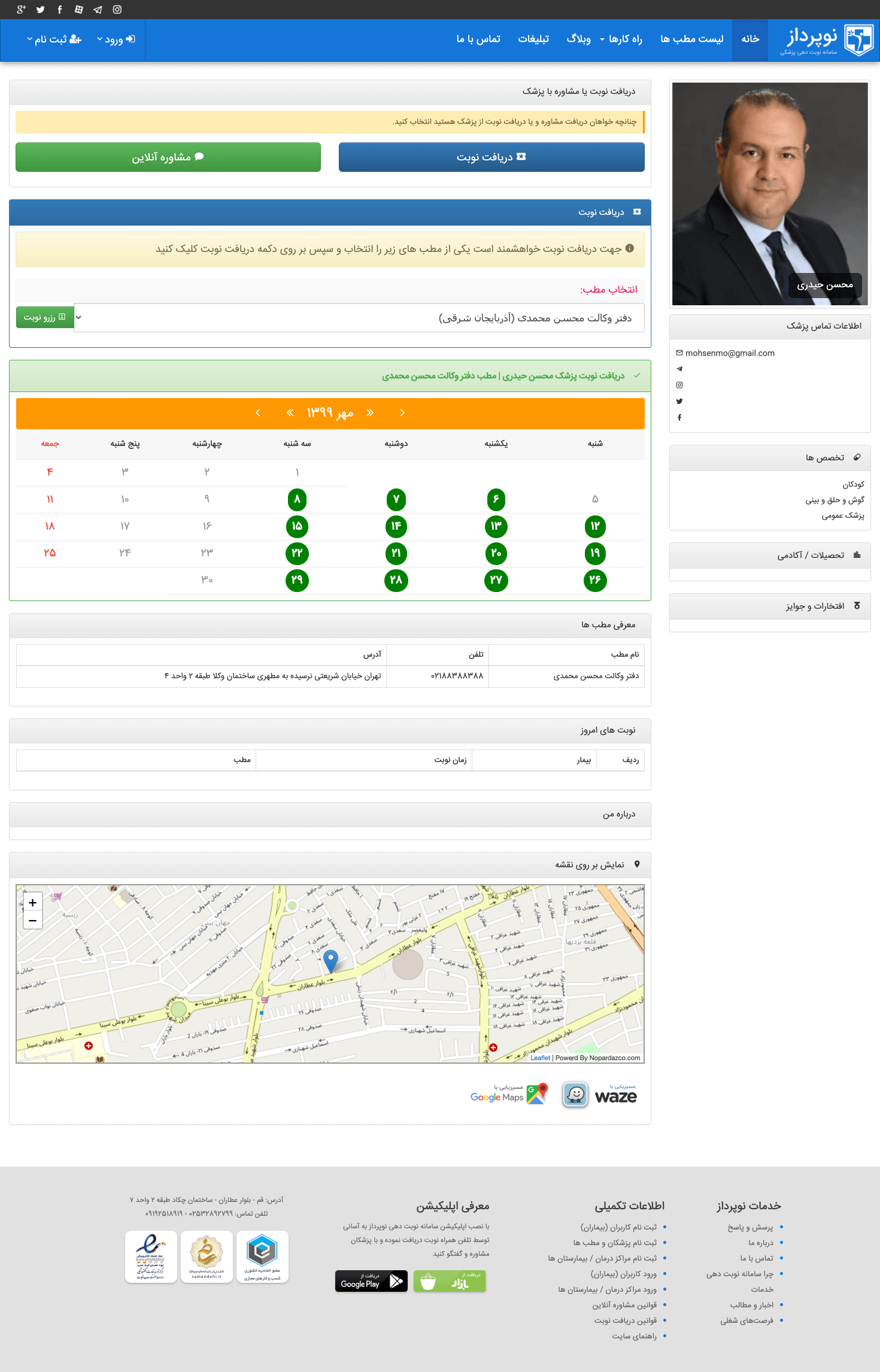This screenshot has height=1372, width=880.
Task: Go to لیست مطب ها menu item
Action: [691, 40]
